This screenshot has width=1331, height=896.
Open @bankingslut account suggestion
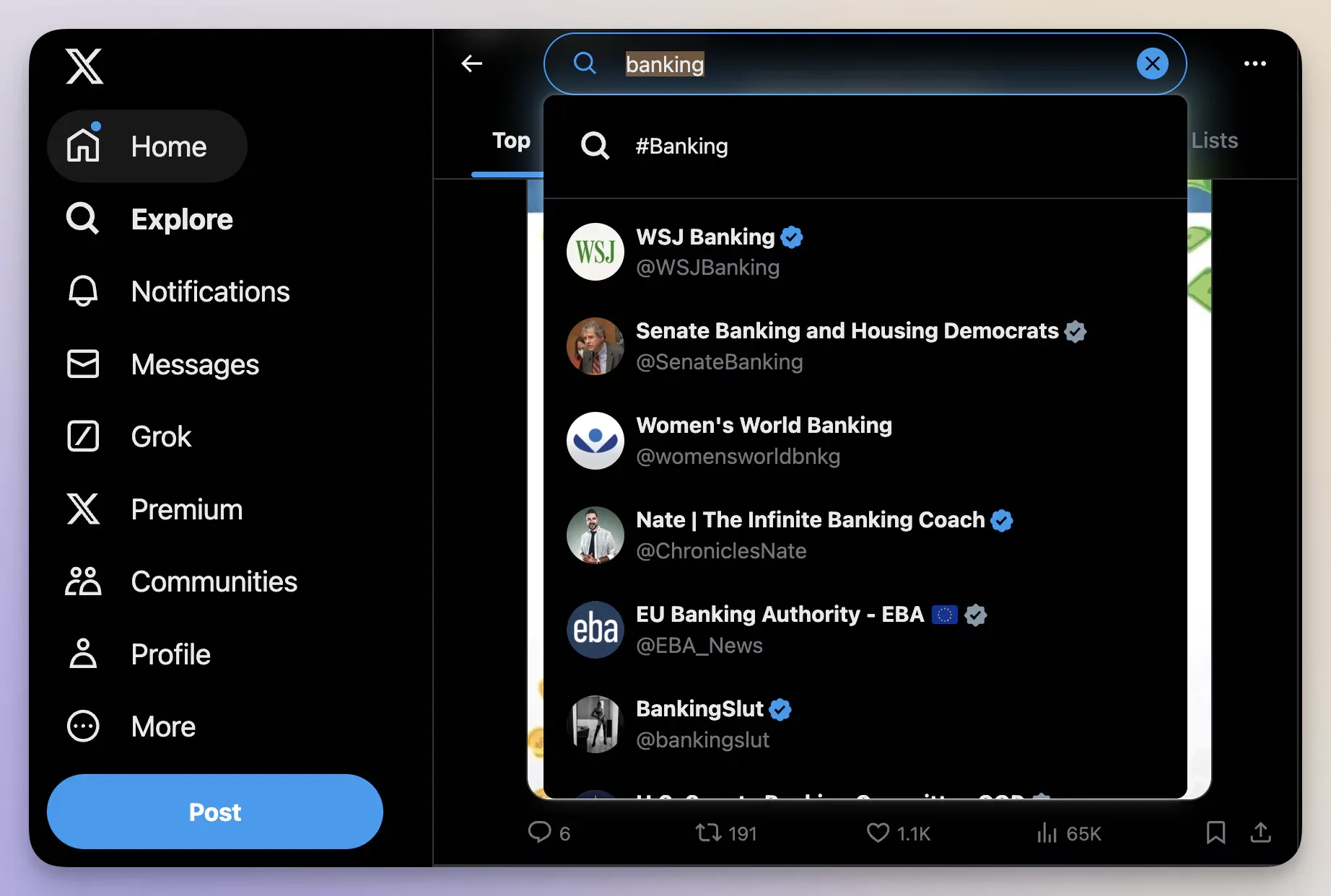click(x=865, y=724)
